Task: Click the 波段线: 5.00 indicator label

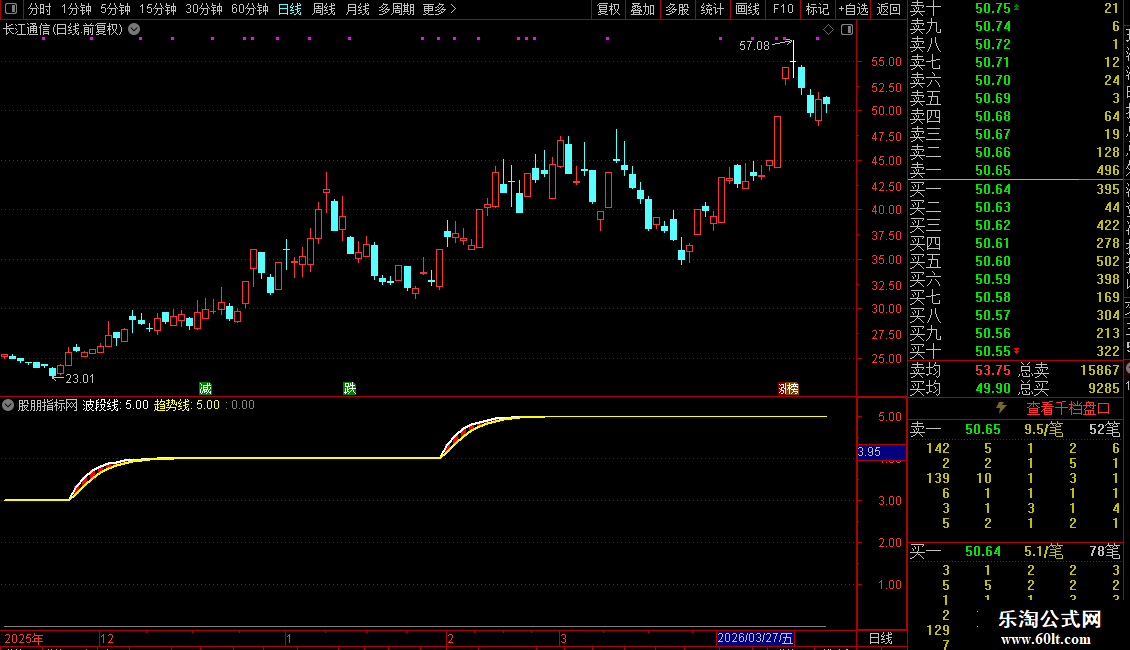Action: pos(115,405)
